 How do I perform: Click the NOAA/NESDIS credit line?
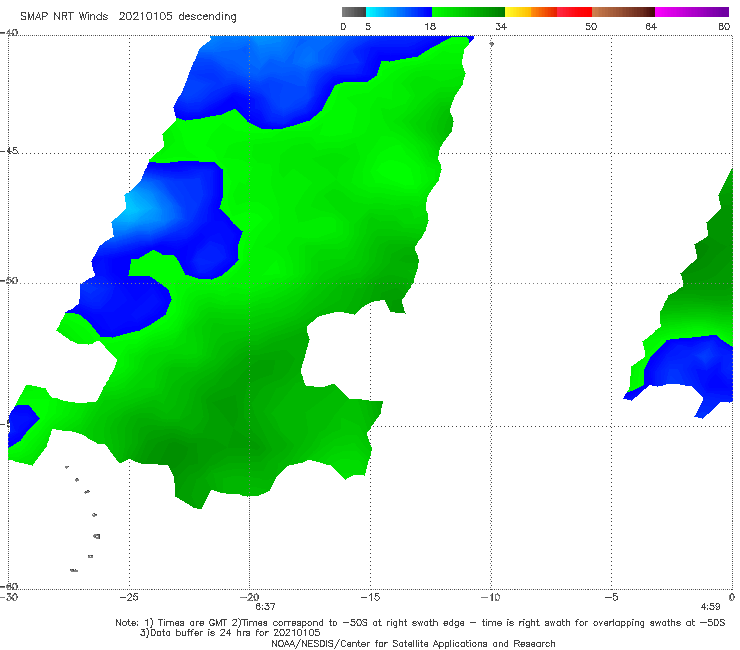[413, 643]
